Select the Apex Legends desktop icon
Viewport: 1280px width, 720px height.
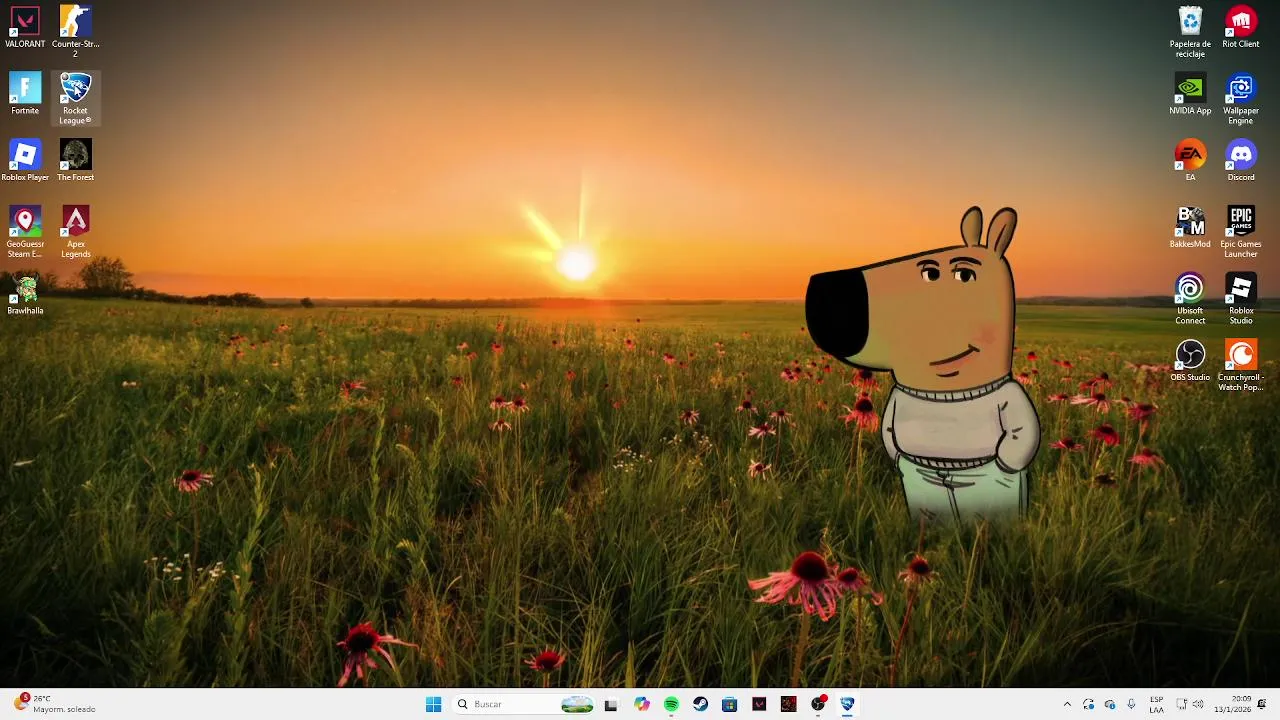coord(75,232)
